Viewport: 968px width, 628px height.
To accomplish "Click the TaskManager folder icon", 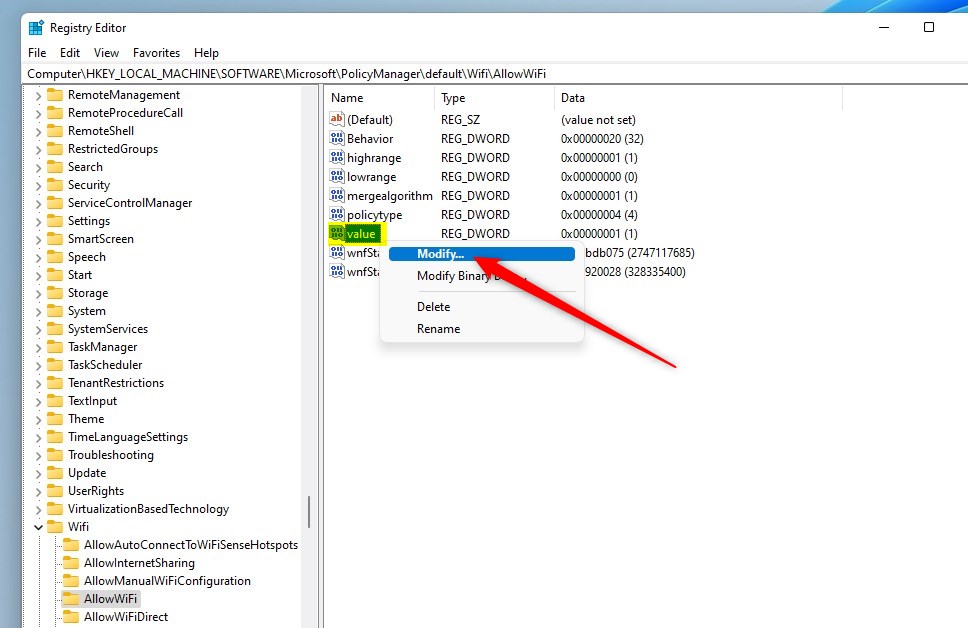I will click(x=56, y=347).
